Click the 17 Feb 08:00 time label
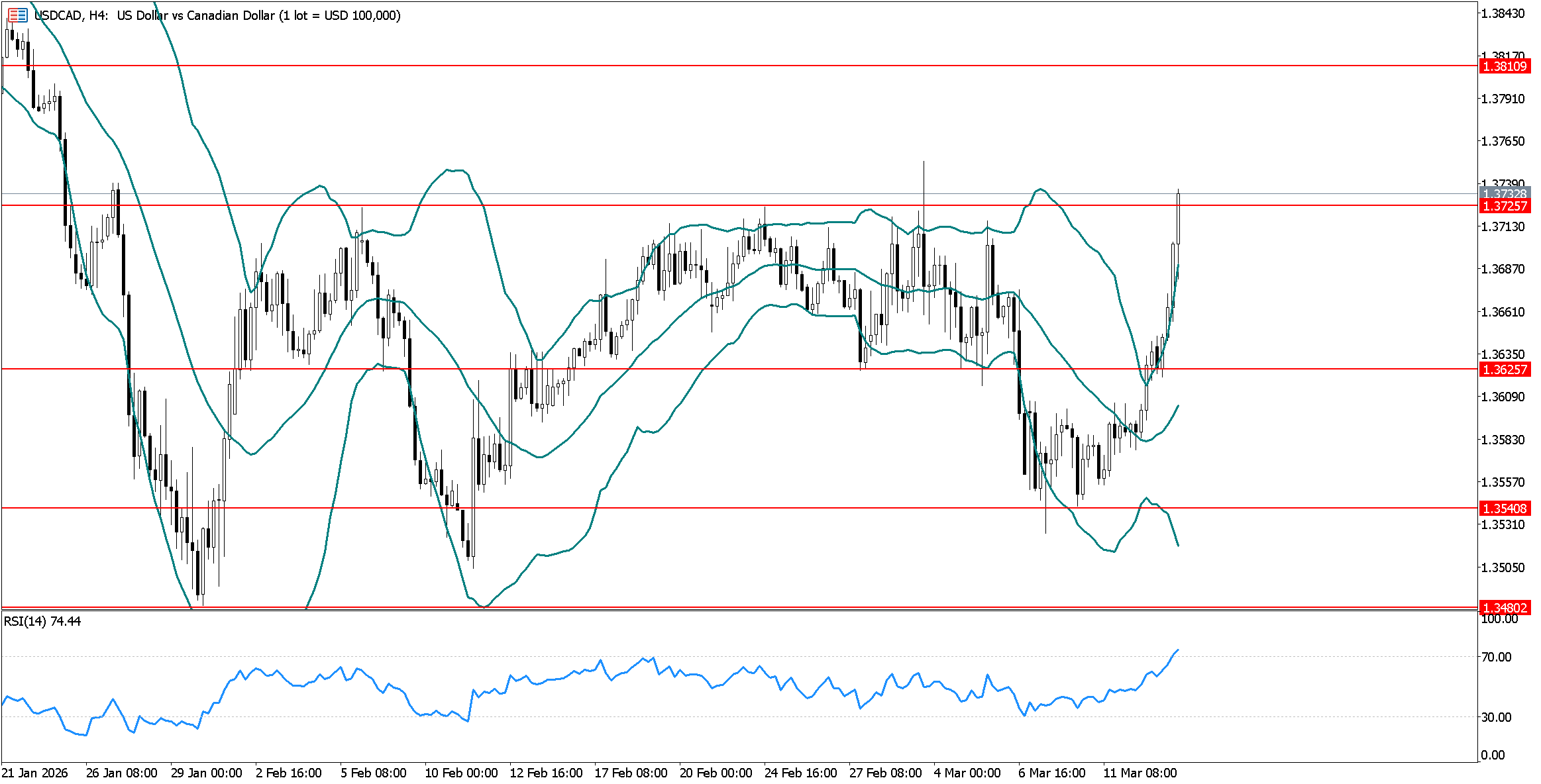 coord(631,773)
